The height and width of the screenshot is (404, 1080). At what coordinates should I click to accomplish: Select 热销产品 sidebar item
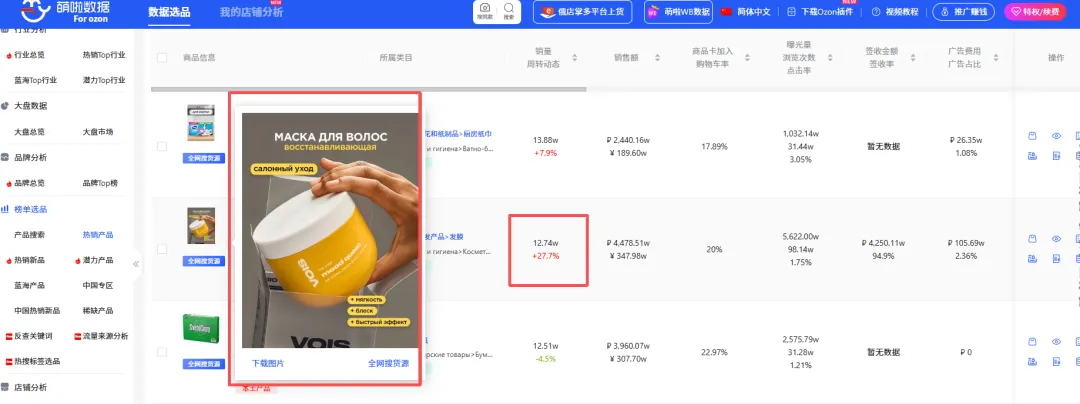pos(97,235)
